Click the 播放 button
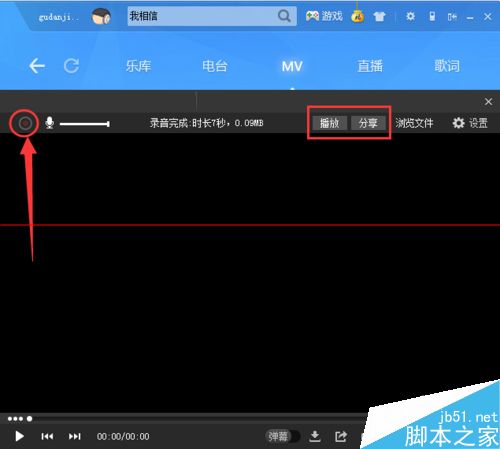500x449 pixels. pos(329,123)
